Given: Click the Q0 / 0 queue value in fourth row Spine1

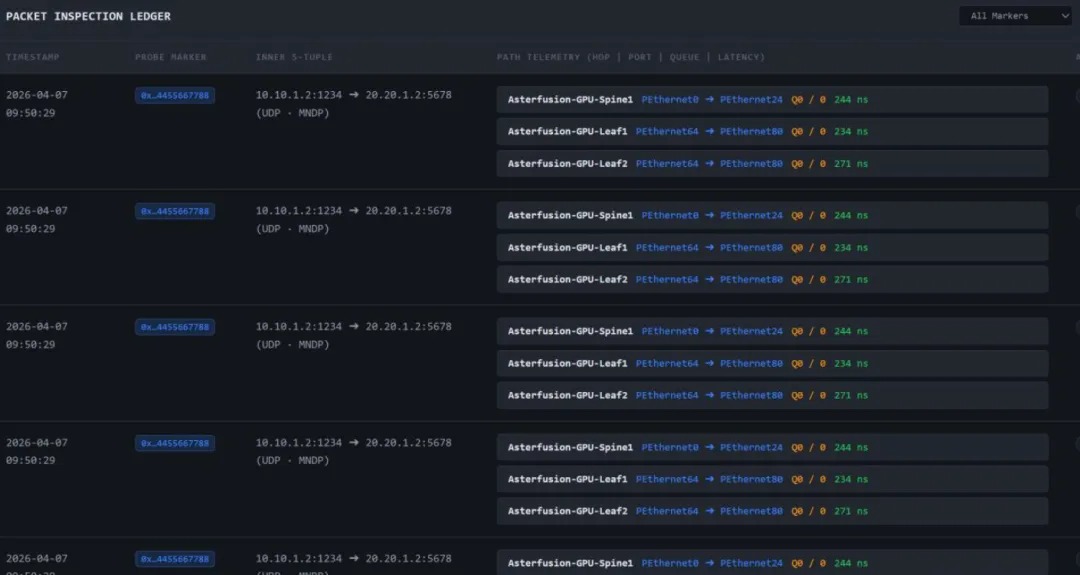Looking at the screenshot, I should [x=808, y=448].
